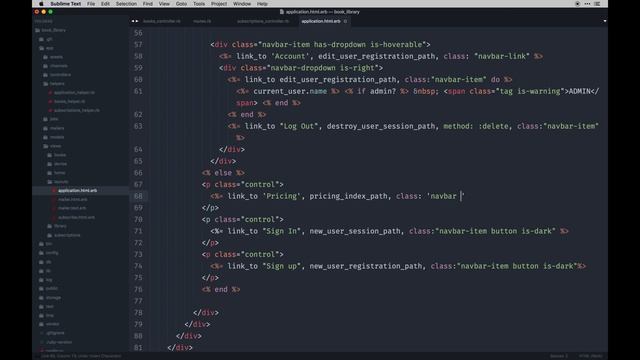Screen dimensions: 640x360
Task: Open mailer.html.erb in sidebar
Action: (x=73, y=199)
